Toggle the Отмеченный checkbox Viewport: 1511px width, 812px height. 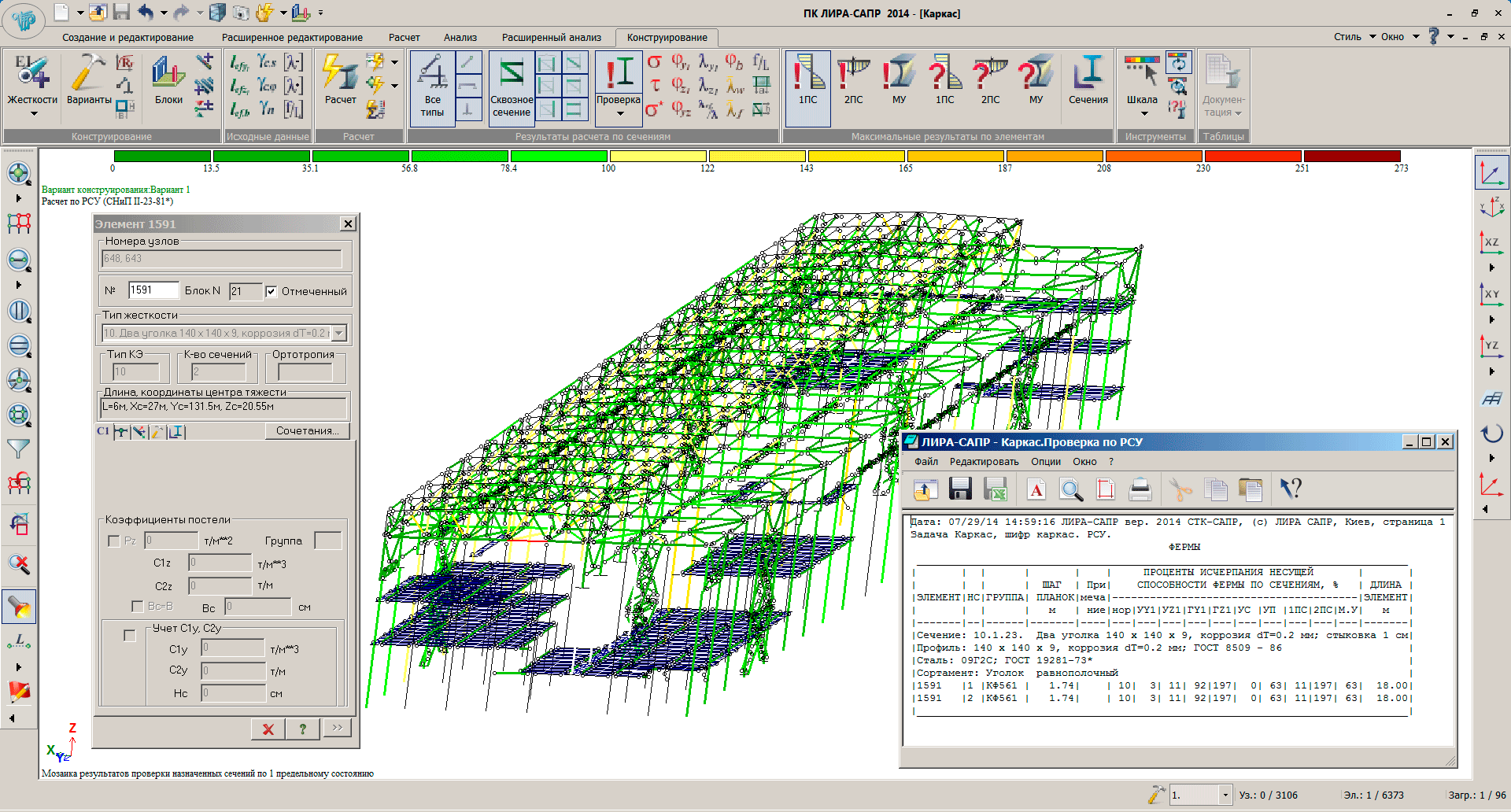click(x=272, y=292)
